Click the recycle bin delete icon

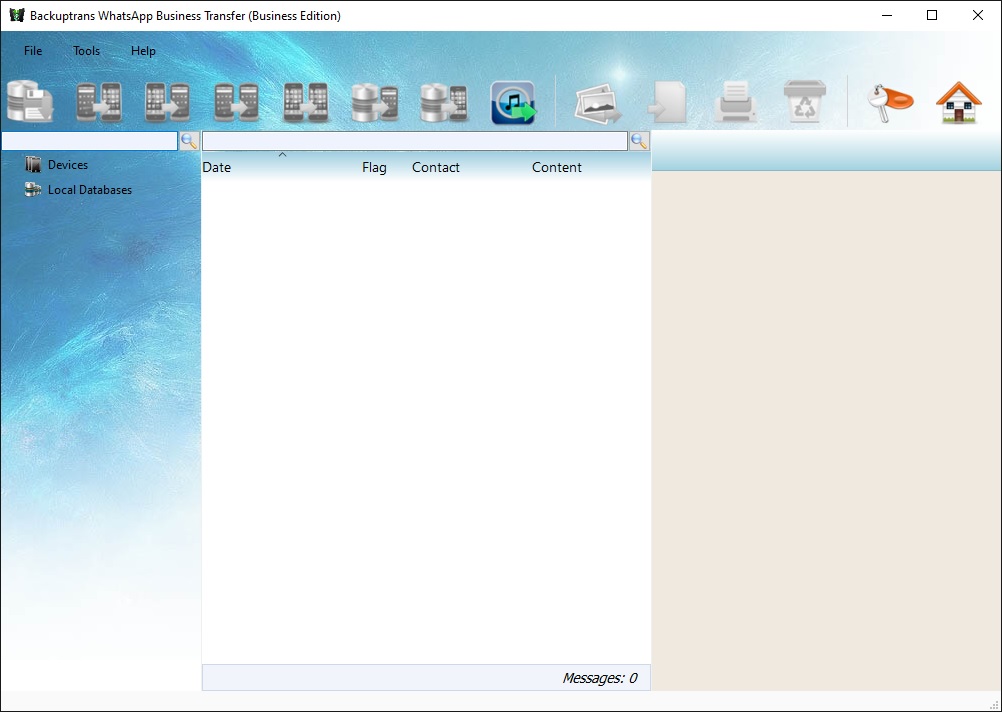(805, 102)
